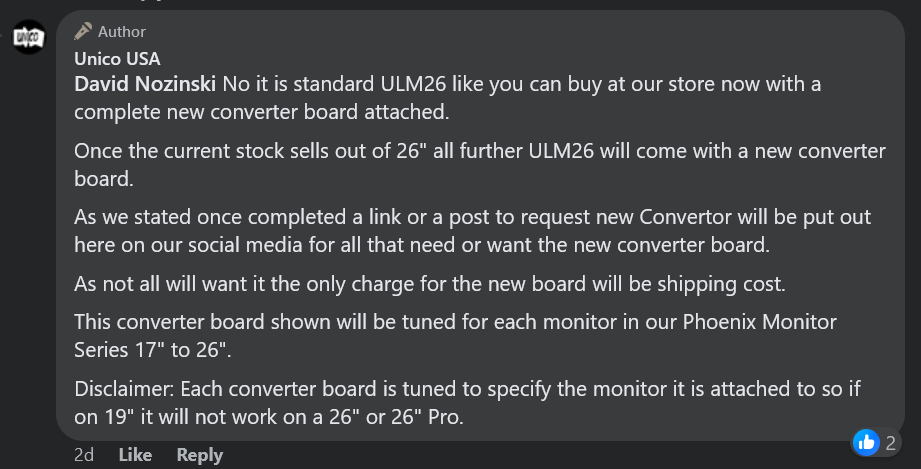921x469 pixels.
Task: Open the Unico USA profile name link
Action: [117, 59]
